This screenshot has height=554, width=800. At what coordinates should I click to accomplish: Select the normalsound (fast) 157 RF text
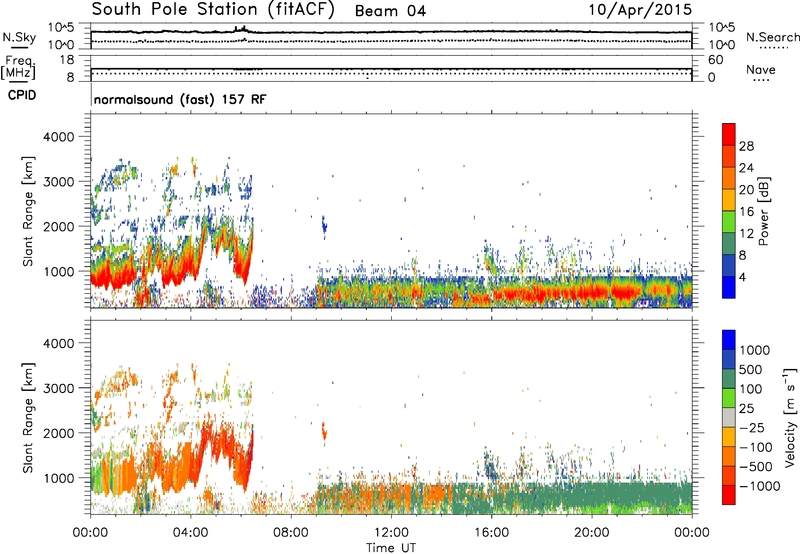[180, 99]
